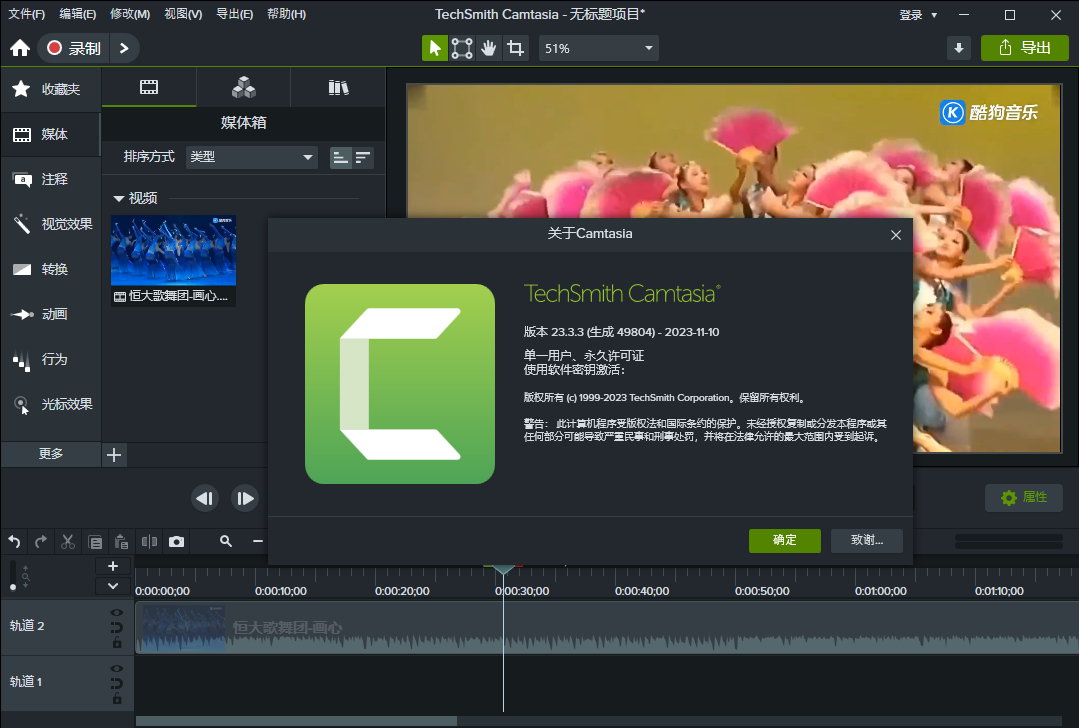
Task: Open the 视图(V) menu
Action: pos(183,14)
